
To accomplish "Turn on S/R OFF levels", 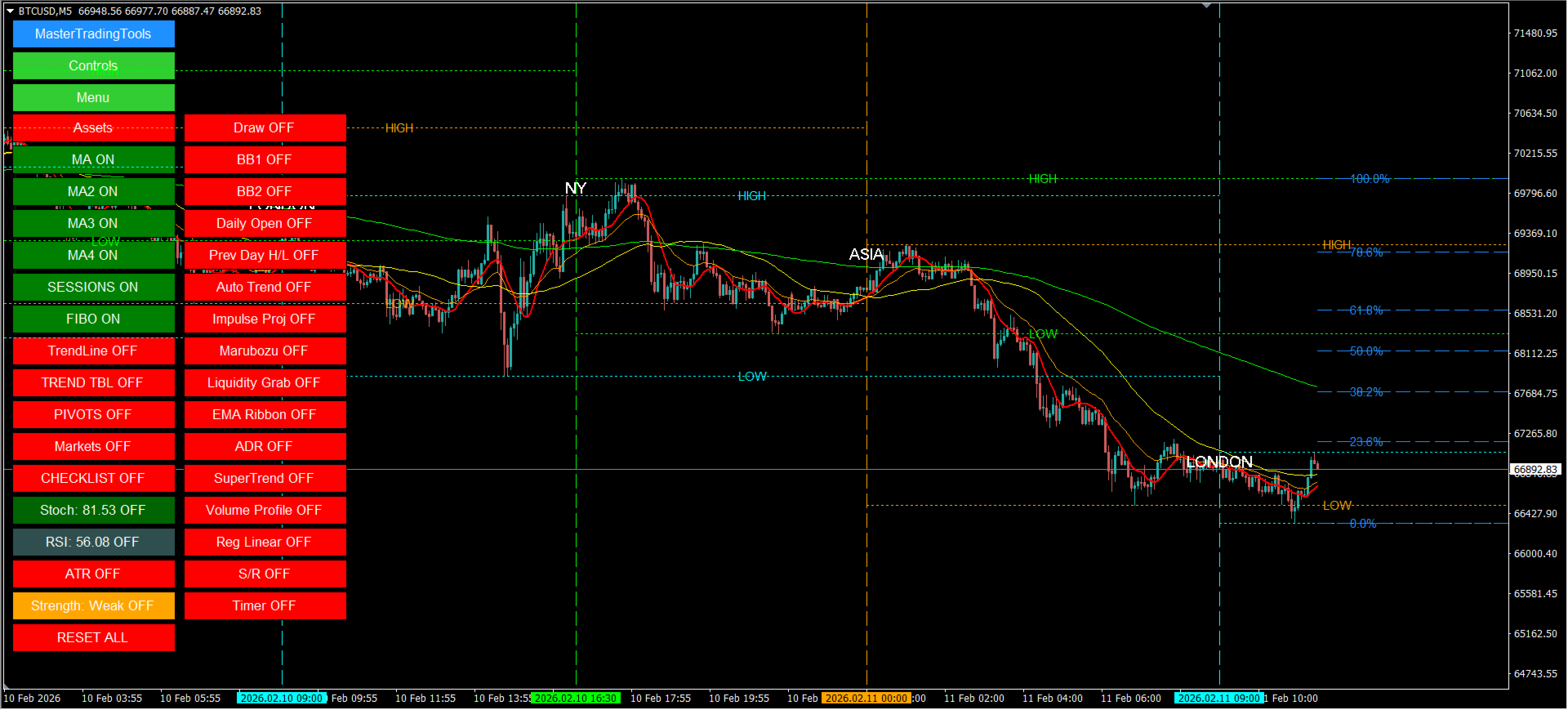I will pyautogui.click(x=265, y=574).
